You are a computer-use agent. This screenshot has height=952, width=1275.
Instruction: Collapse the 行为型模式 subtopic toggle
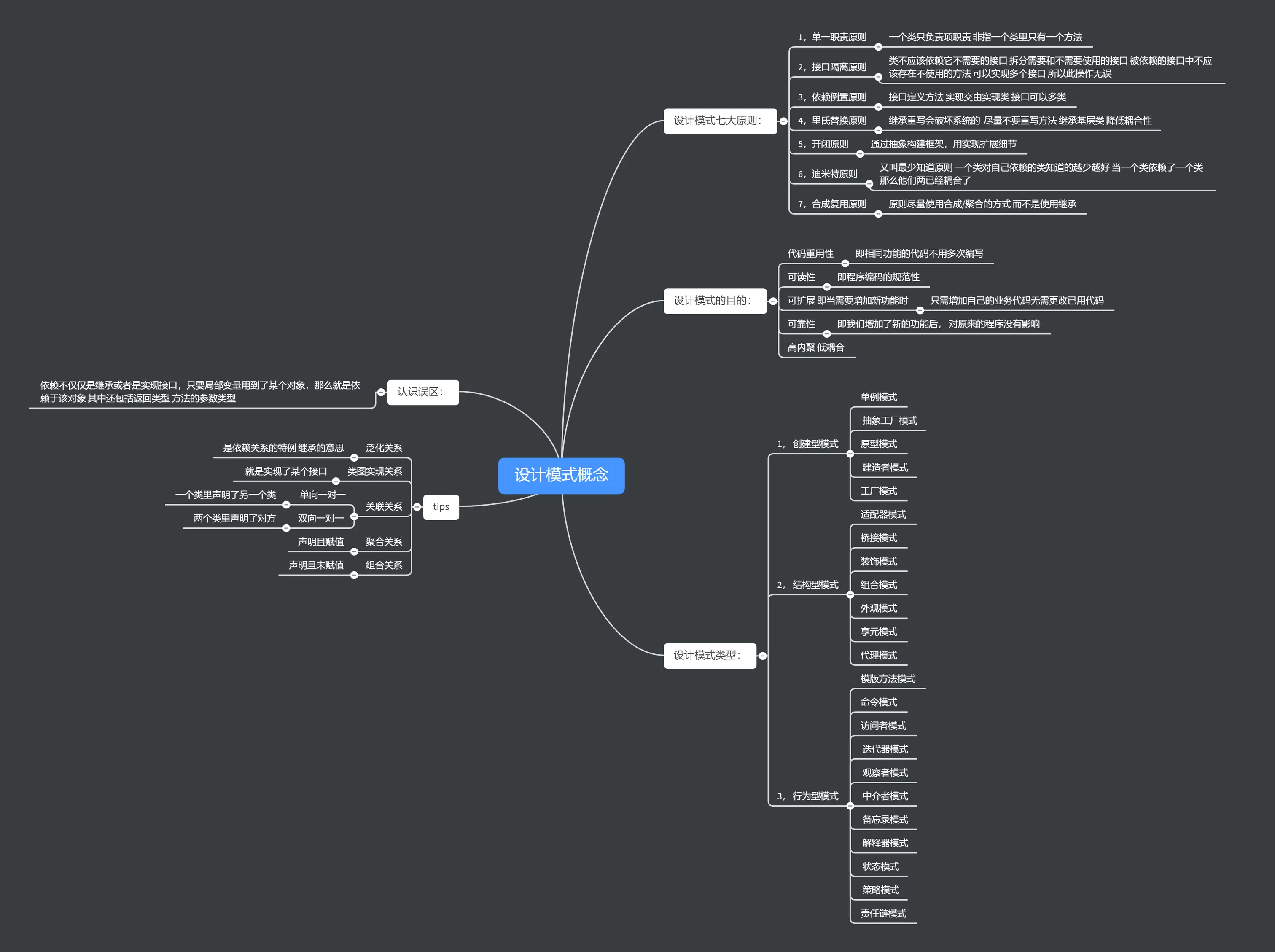click(x=850, y=806)
